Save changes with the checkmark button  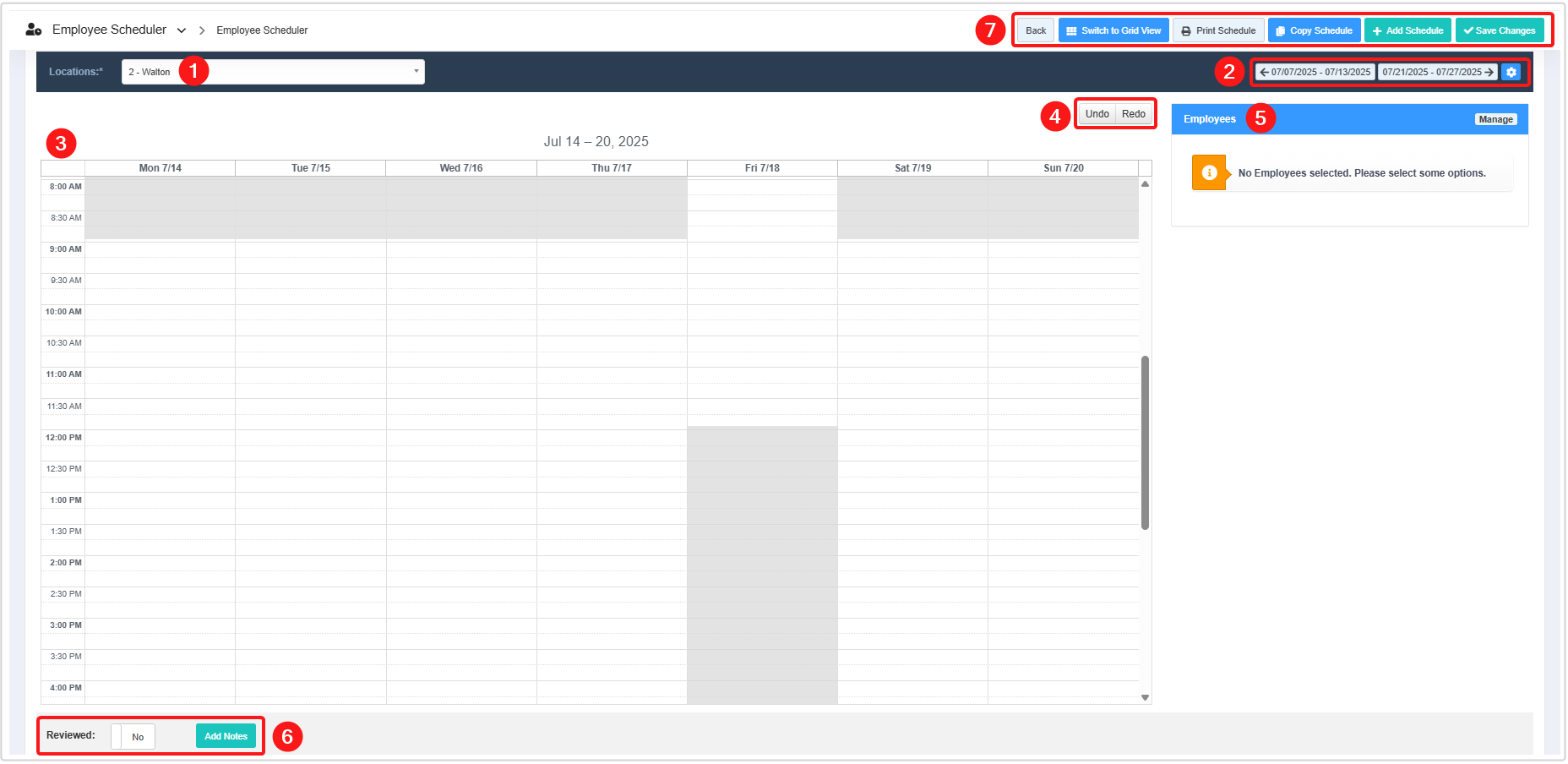pos(1499,30)
